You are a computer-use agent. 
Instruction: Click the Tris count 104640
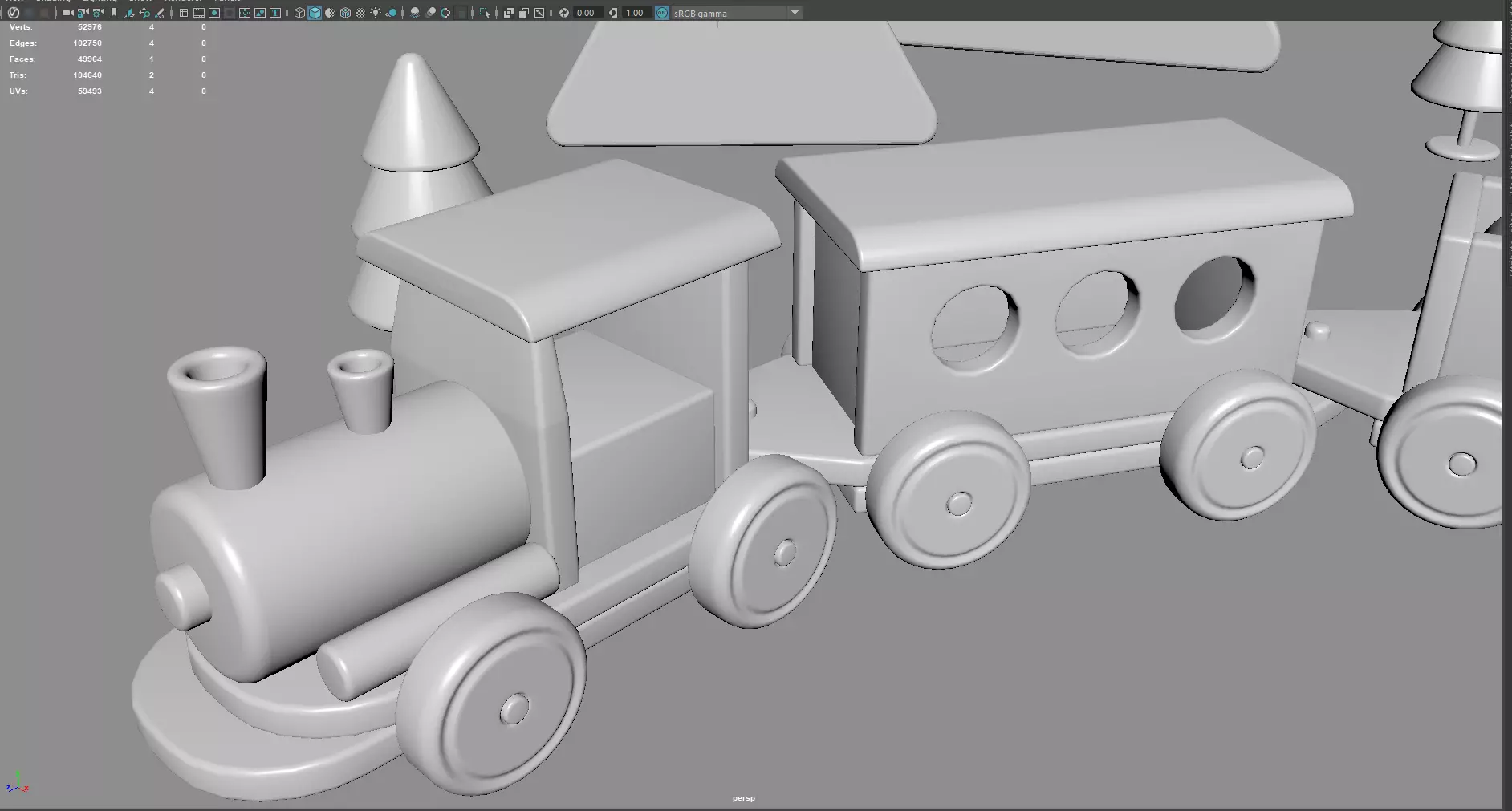point(87,75)
